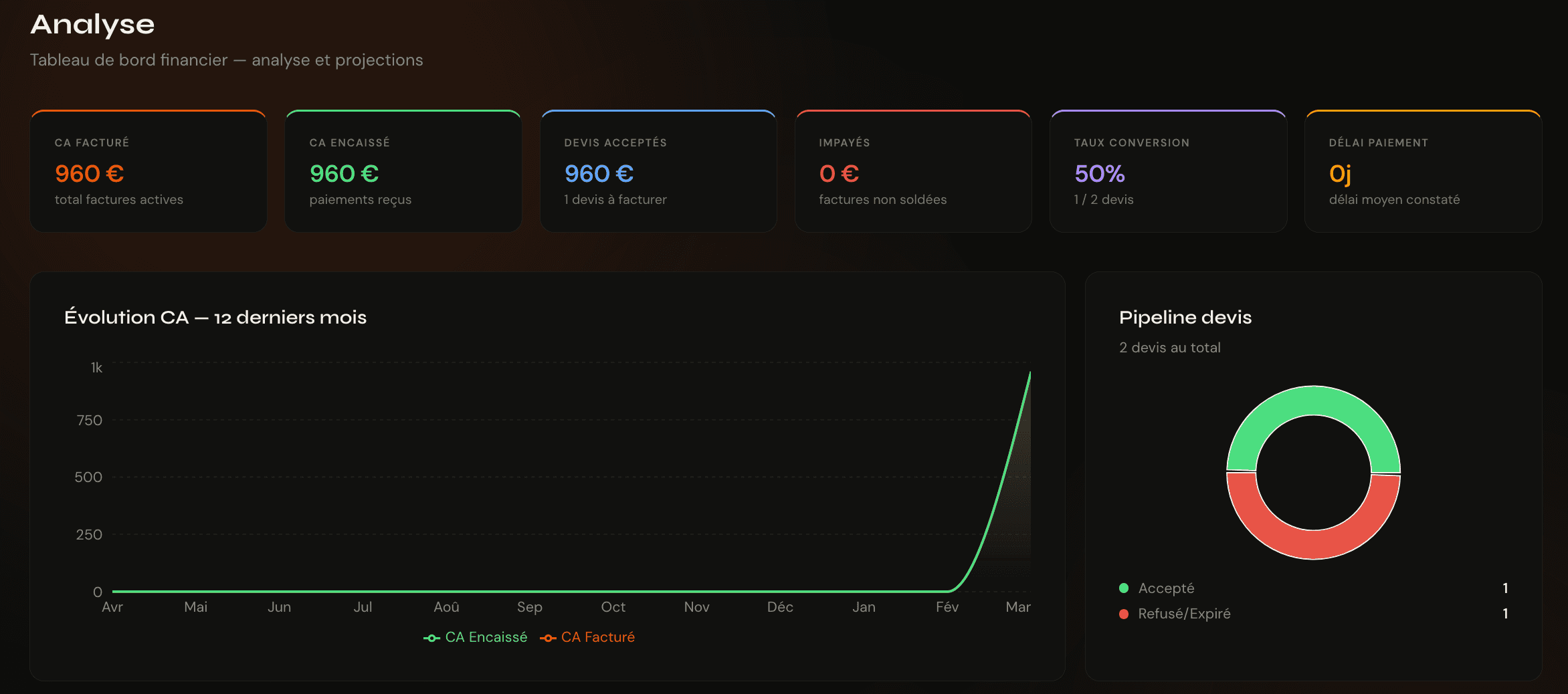This screenshot has width=1568, height=694.
Task: Click green Accepté segment of donut chart
Action: [x=1313, y=400]
